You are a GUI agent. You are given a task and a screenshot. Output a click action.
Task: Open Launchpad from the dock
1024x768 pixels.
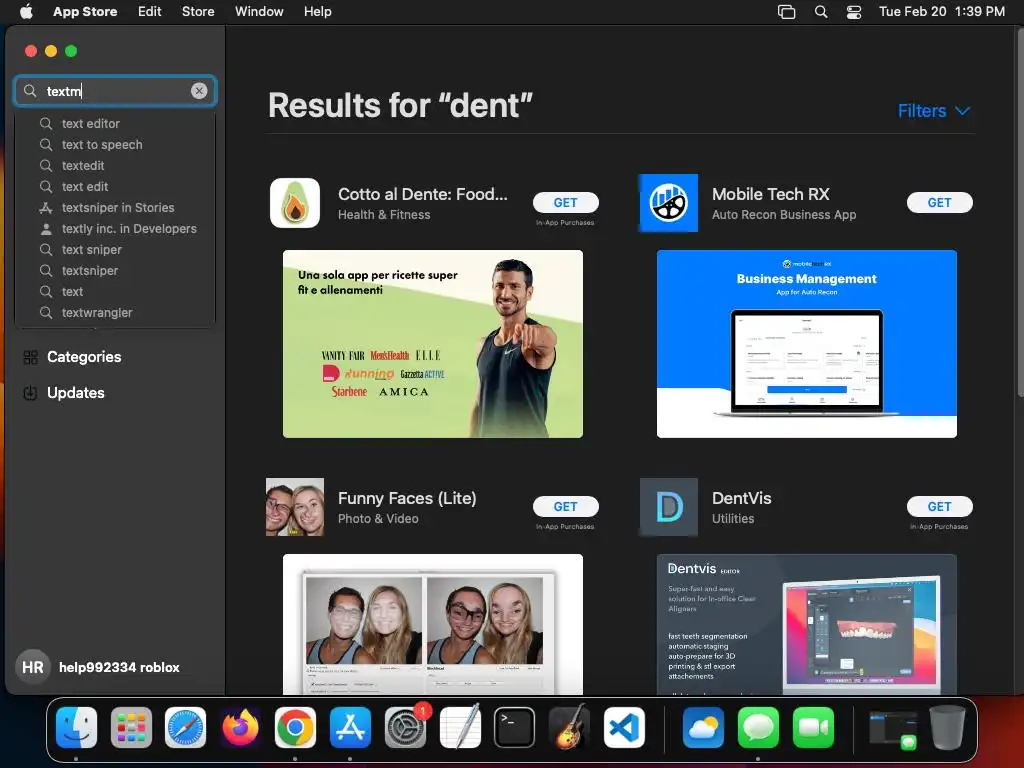pos(131,728)
